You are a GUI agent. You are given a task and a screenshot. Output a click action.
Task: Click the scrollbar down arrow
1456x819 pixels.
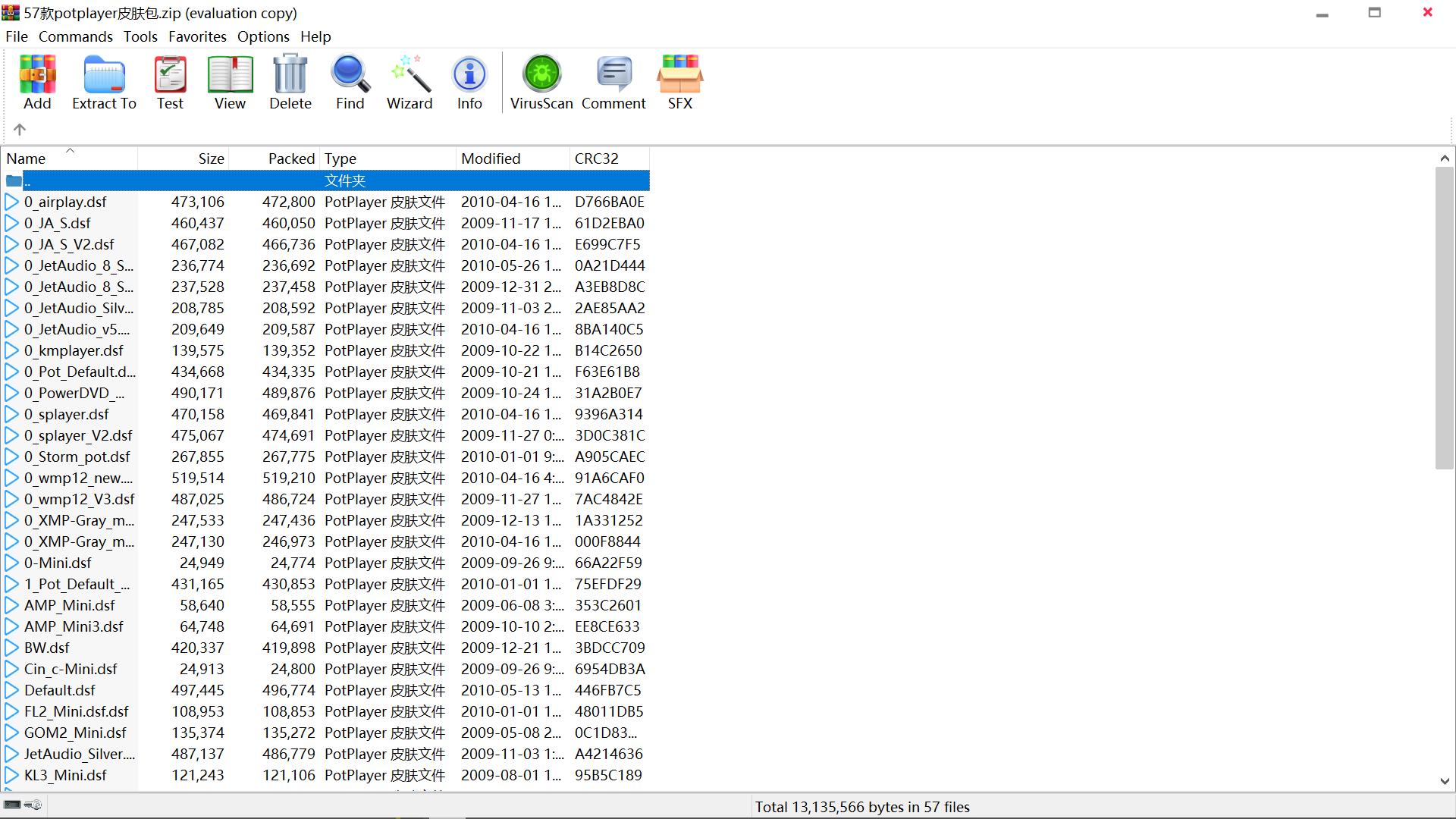[1445, 780]
